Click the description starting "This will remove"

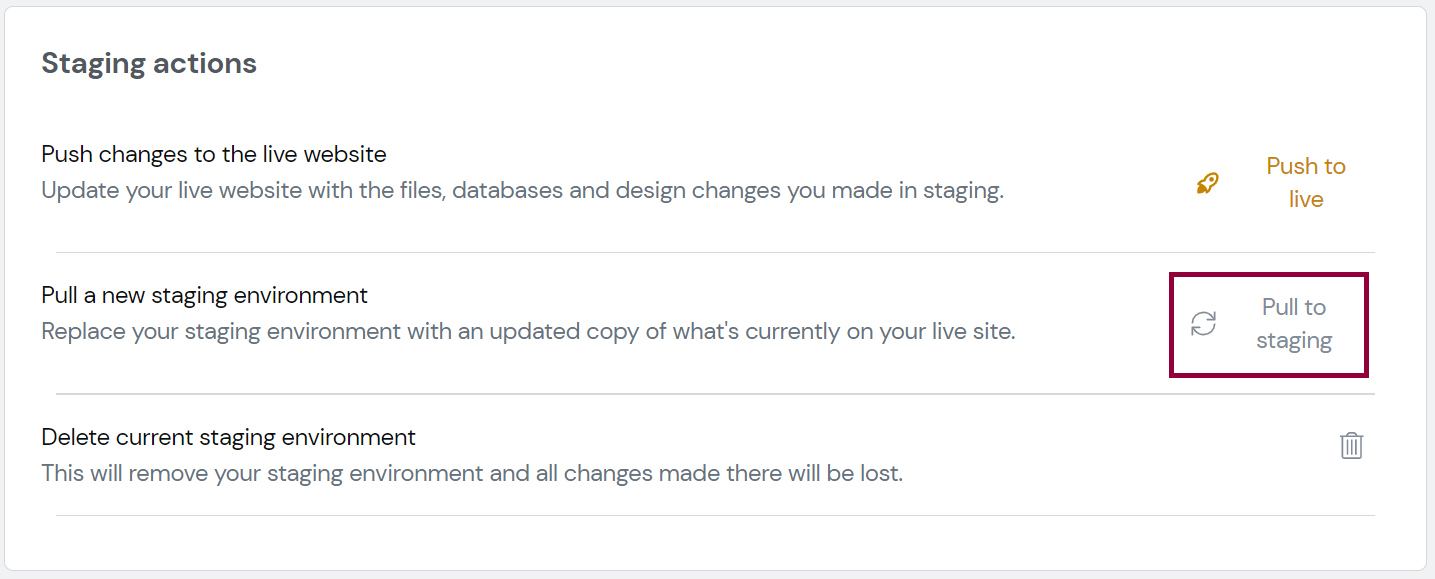pyautogui.click(x=472, y=472)
